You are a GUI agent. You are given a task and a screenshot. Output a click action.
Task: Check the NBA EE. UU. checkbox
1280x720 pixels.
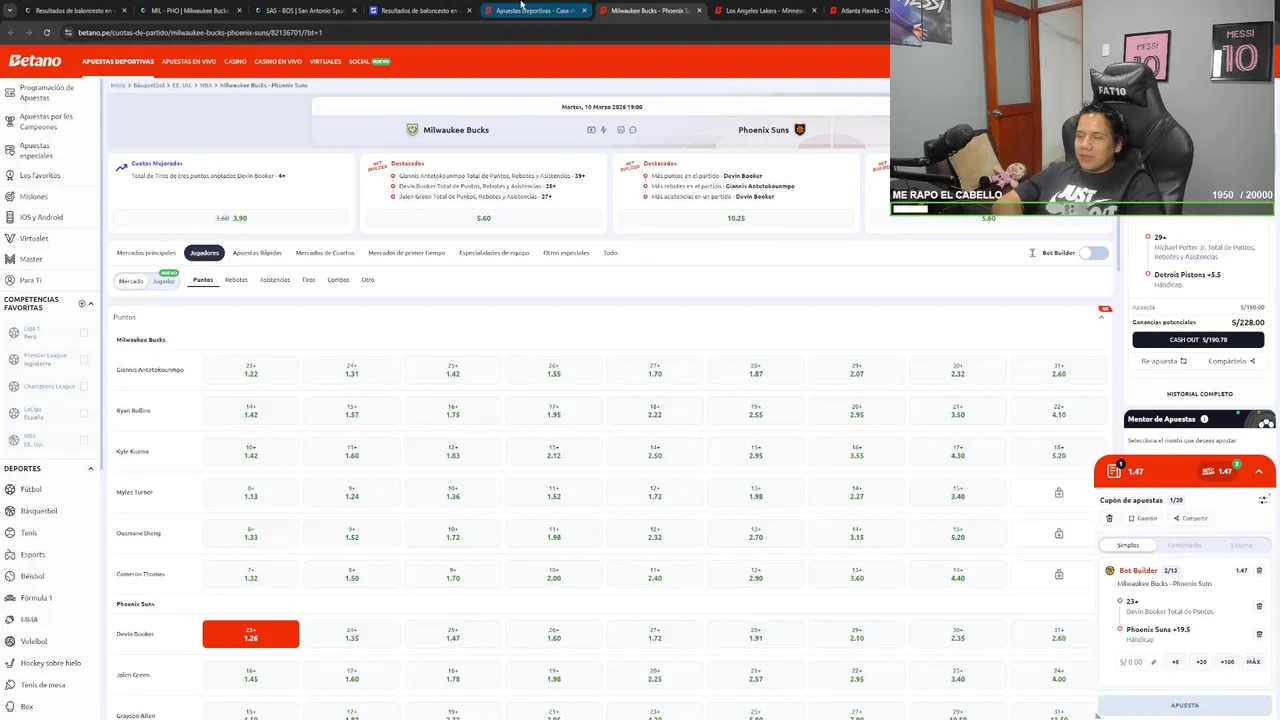(x=84, y=440)
